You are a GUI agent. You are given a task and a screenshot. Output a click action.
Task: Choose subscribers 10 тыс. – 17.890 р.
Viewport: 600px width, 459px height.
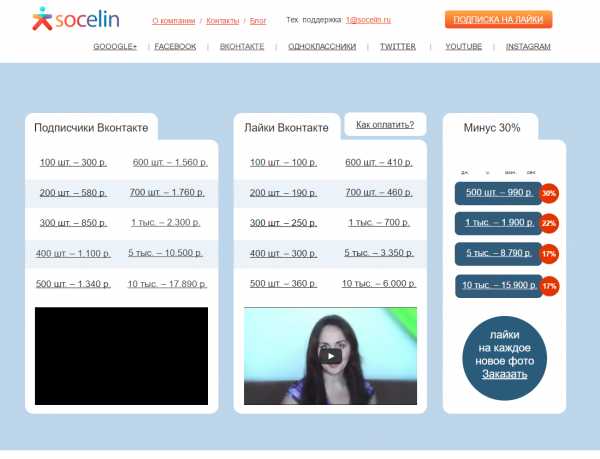coord(167,284)
